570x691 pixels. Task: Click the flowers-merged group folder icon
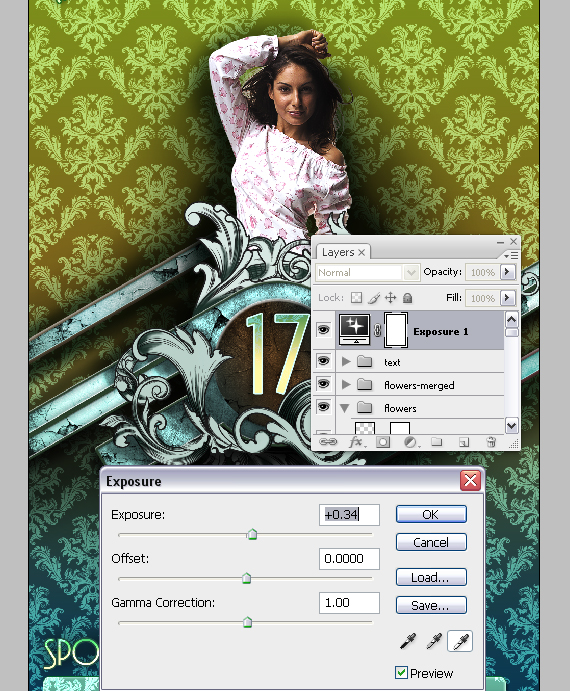coord(364,385)
